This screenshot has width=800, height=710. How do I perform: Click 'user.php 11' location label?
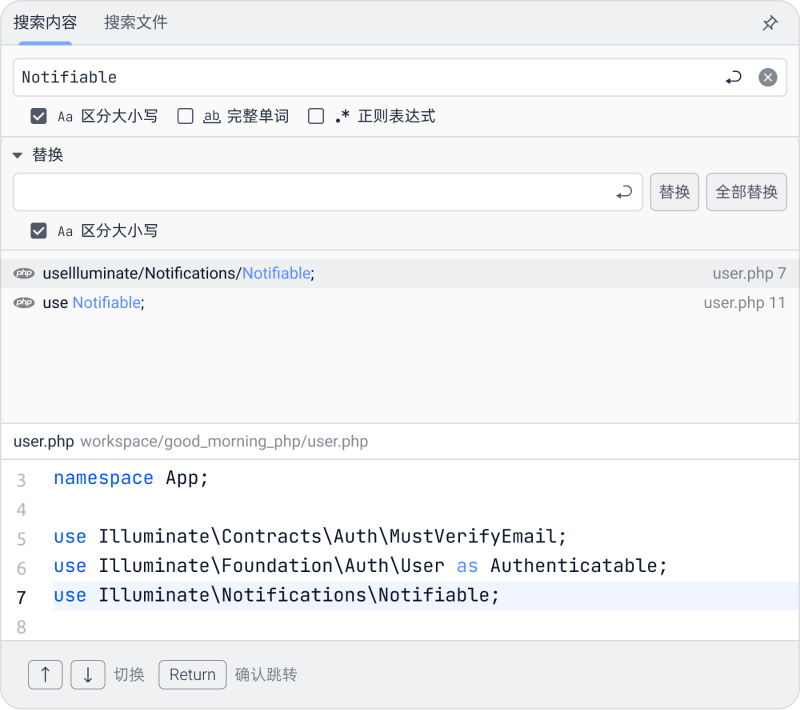pyautogui.click(x=744, y=303)
